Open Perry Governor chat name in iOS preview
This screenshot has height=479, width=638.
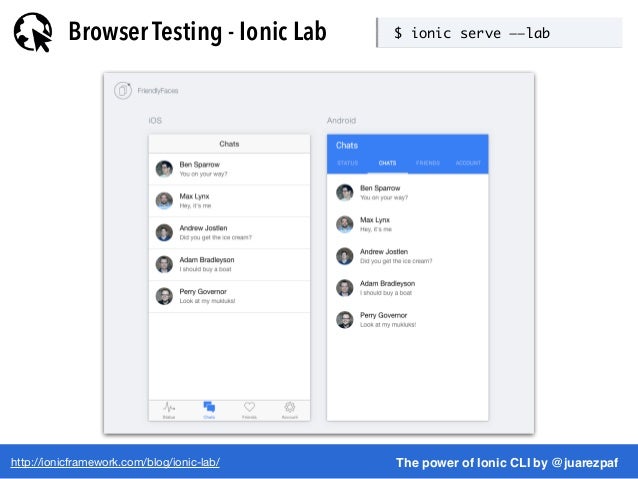[x=203, y=291]
